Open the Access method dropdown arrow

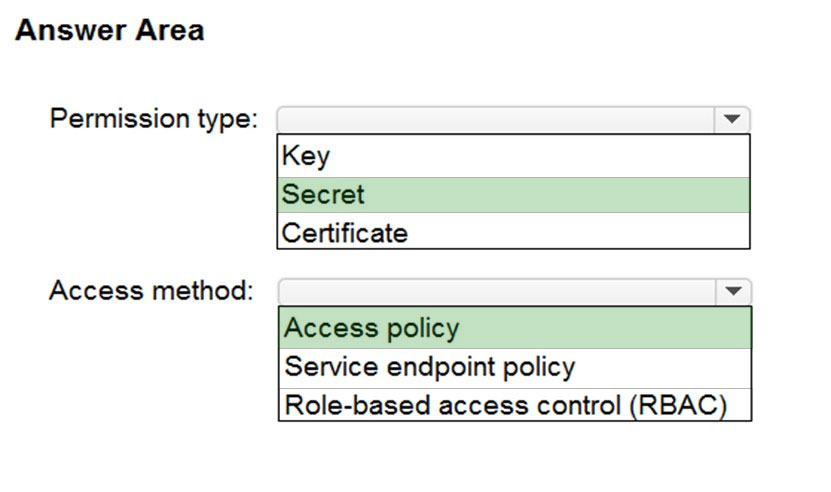pyautogui.click(x=733, y=292)
